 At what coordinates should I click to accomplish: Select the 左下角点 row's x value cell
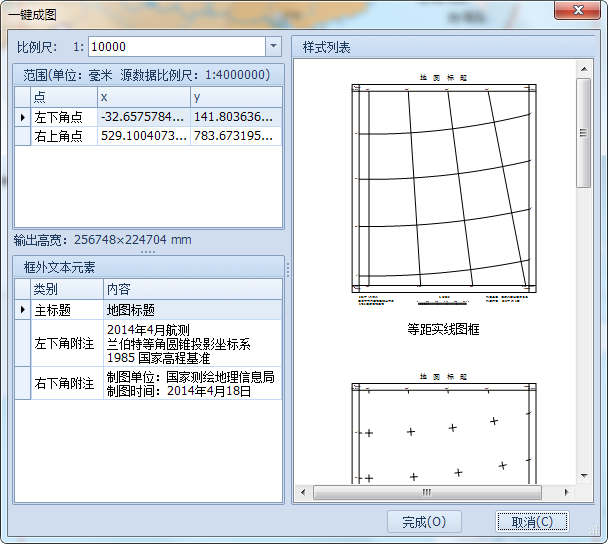(143, 117)
